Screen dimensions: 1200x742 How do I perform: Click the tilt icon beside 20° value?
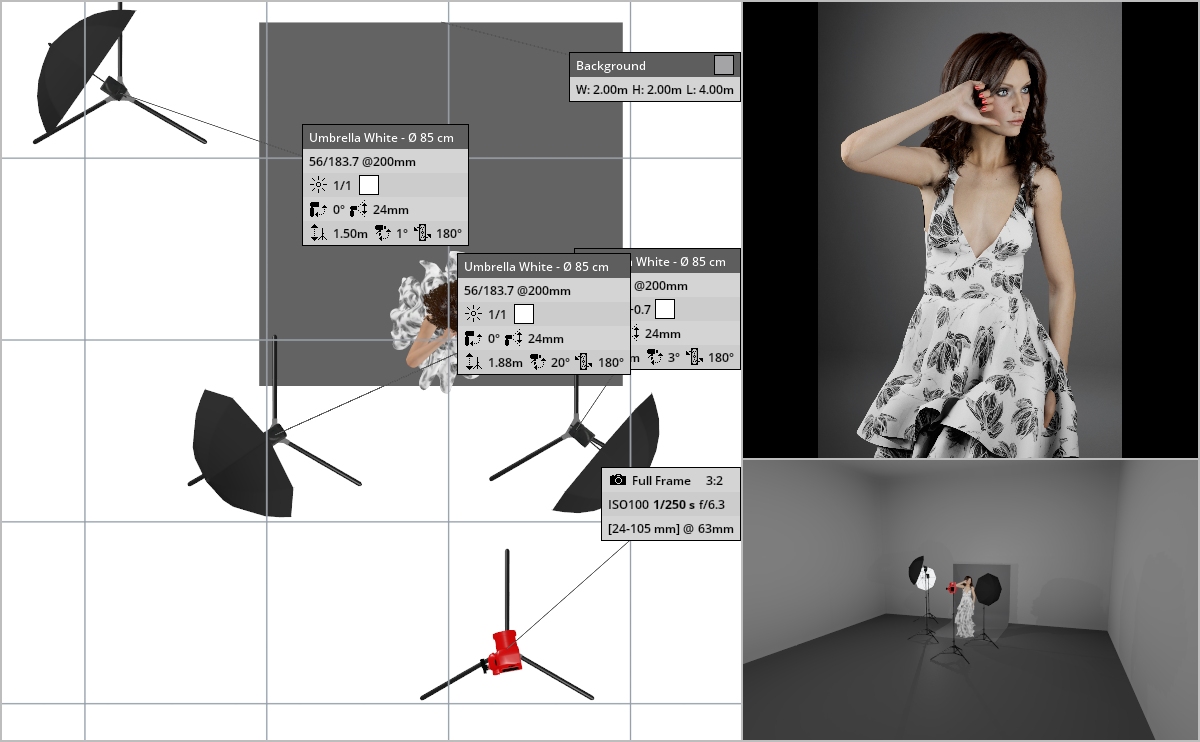538,363
